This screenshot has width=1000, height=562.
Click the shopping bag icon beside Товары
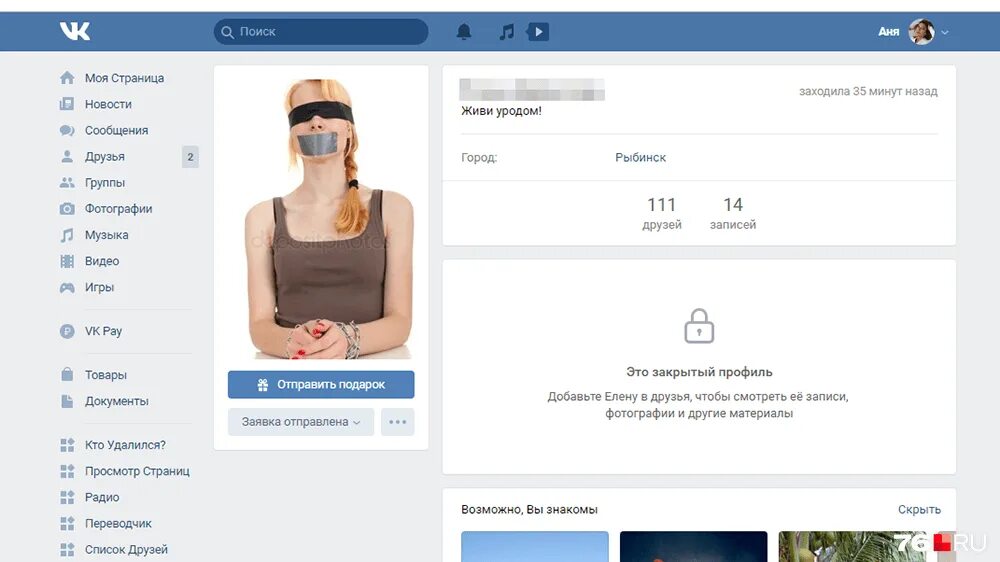[67, 374]
